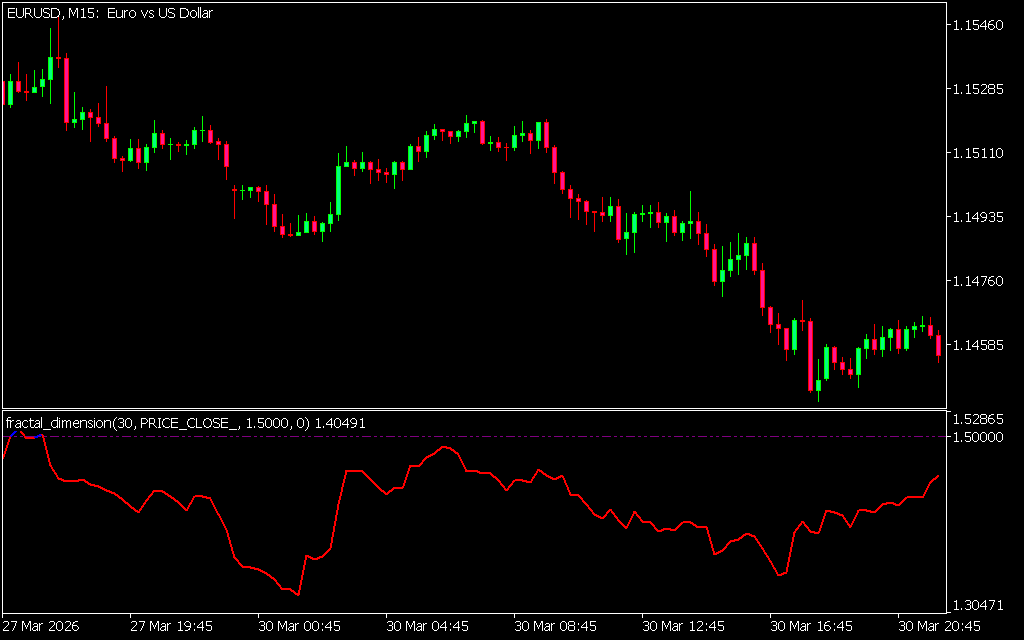
Task: Click the EURUSD, M15 chart title text
Action: 109,13
